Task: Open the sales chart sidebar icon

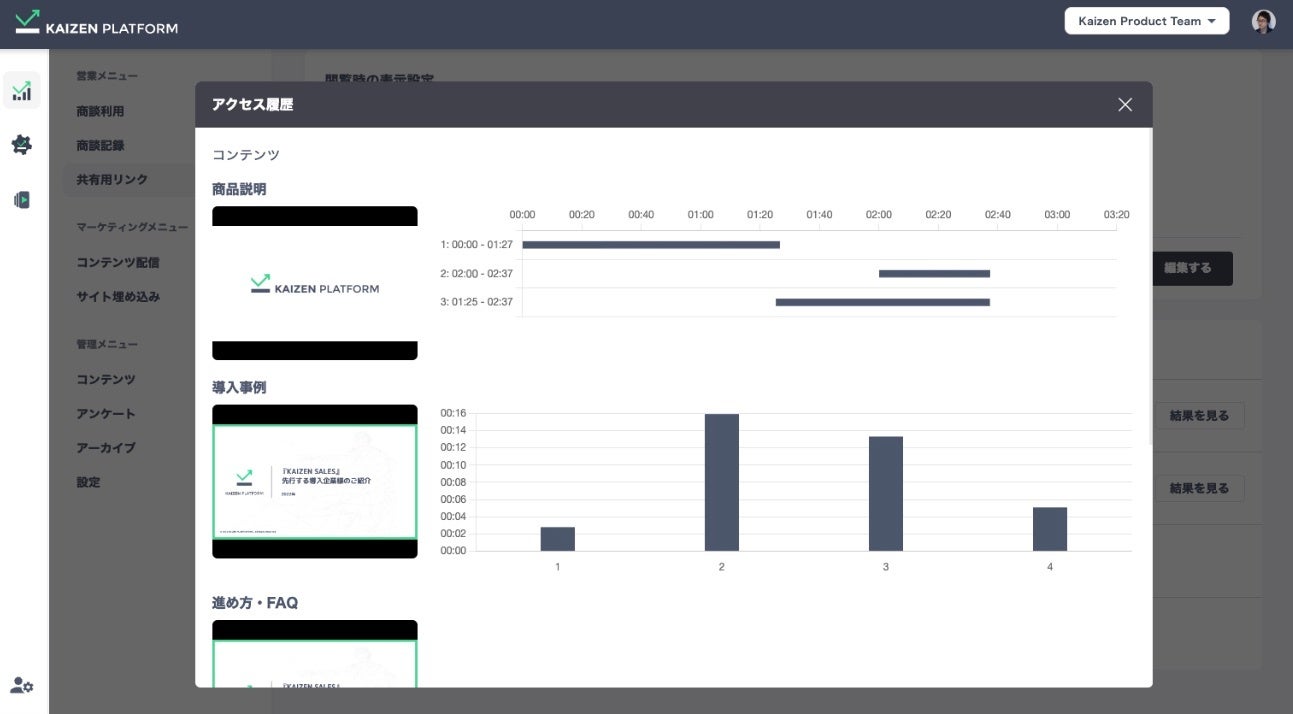Action: 22,91
